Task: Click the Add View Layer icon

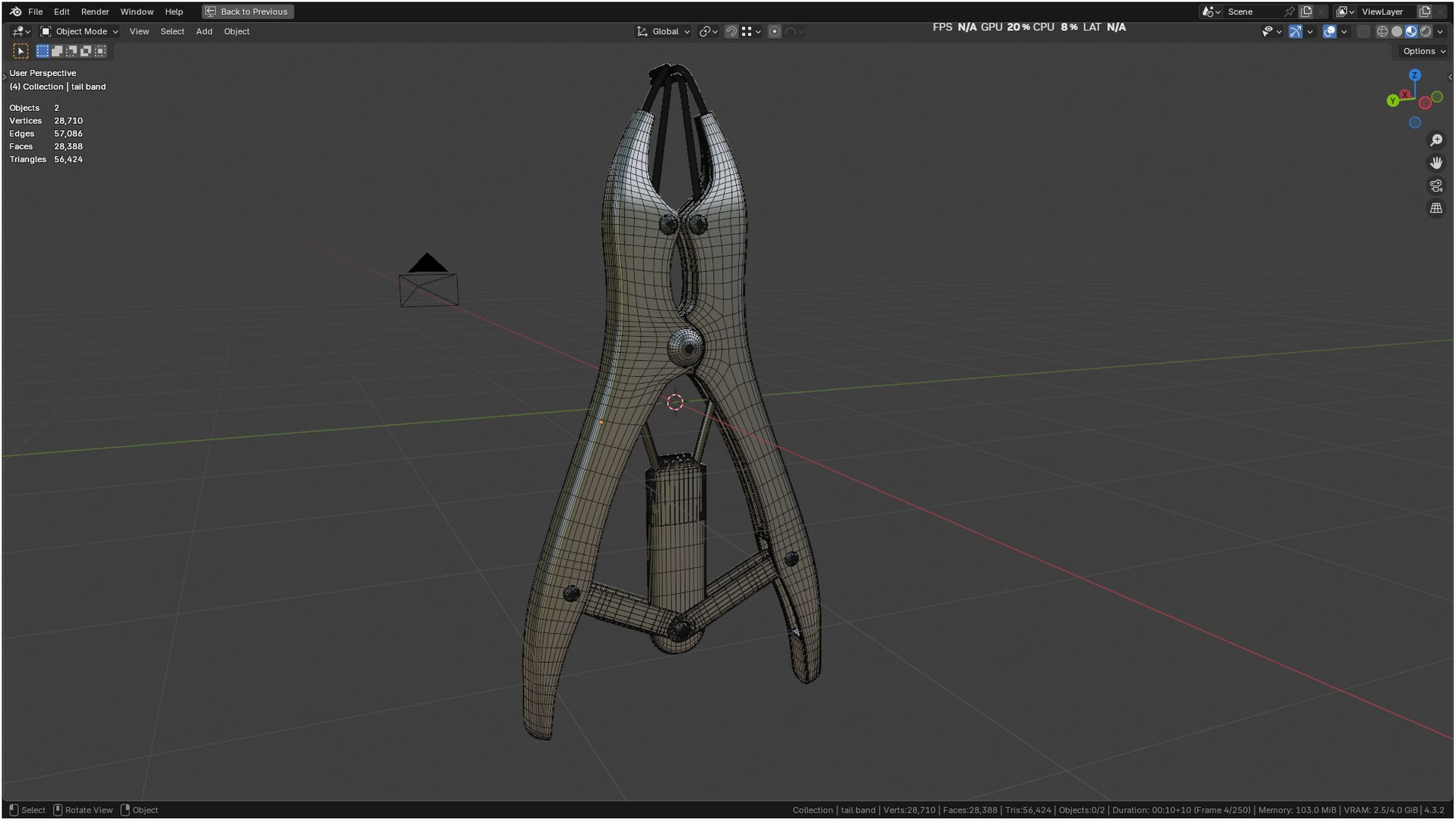Action: (x=1425, y=11)
